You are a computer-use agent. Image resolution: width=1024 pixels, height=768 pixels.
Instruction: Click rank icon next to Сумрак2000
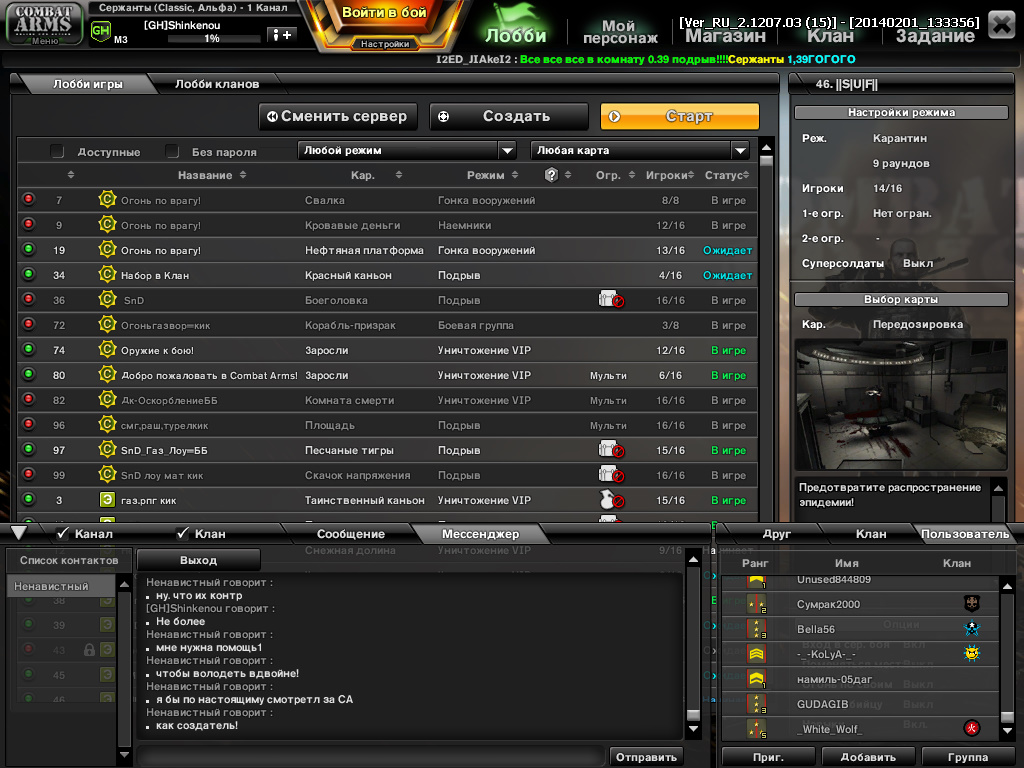tap(756, 604)
